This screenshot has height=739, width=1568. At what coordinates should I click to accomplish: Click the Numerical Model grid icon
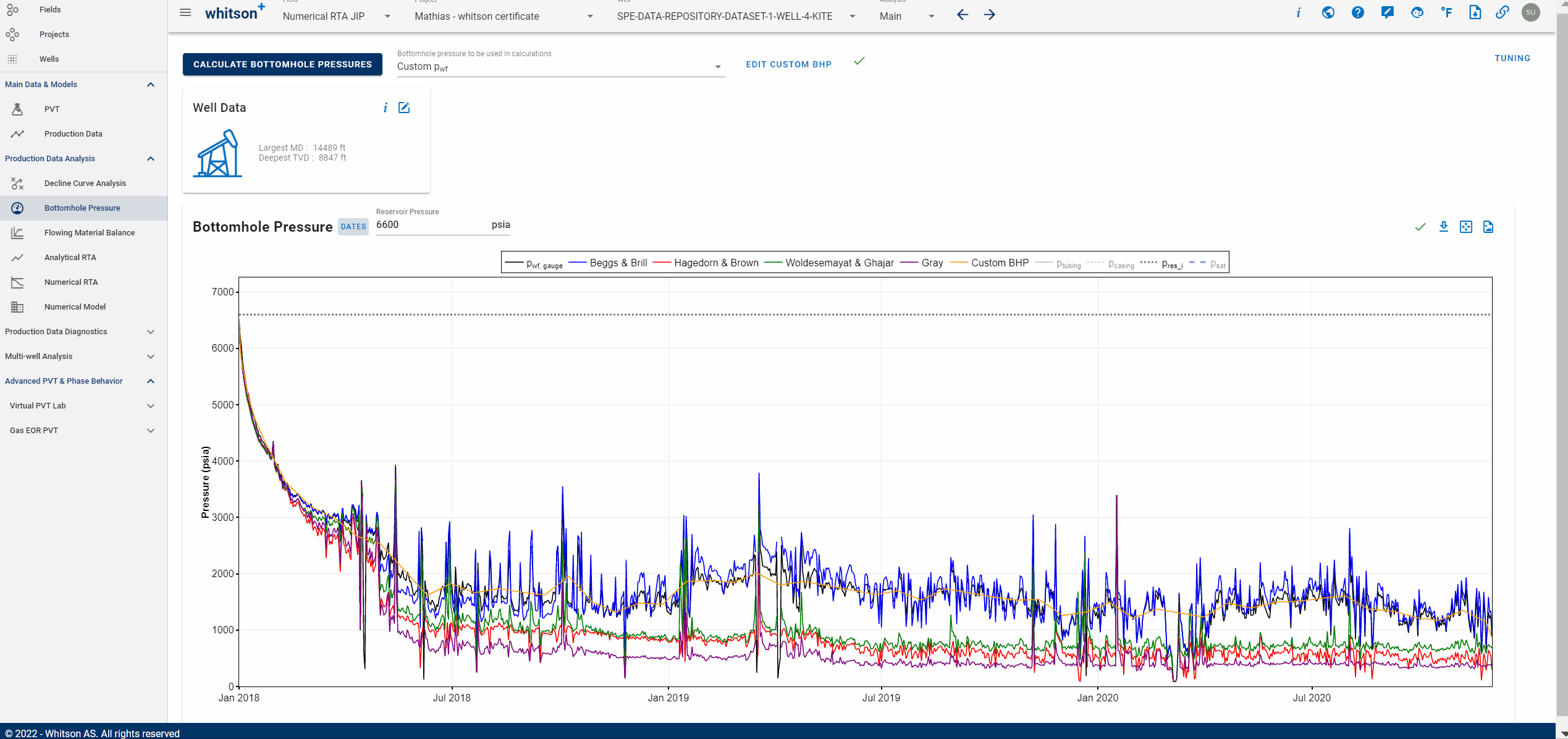(x=17, y=307)
